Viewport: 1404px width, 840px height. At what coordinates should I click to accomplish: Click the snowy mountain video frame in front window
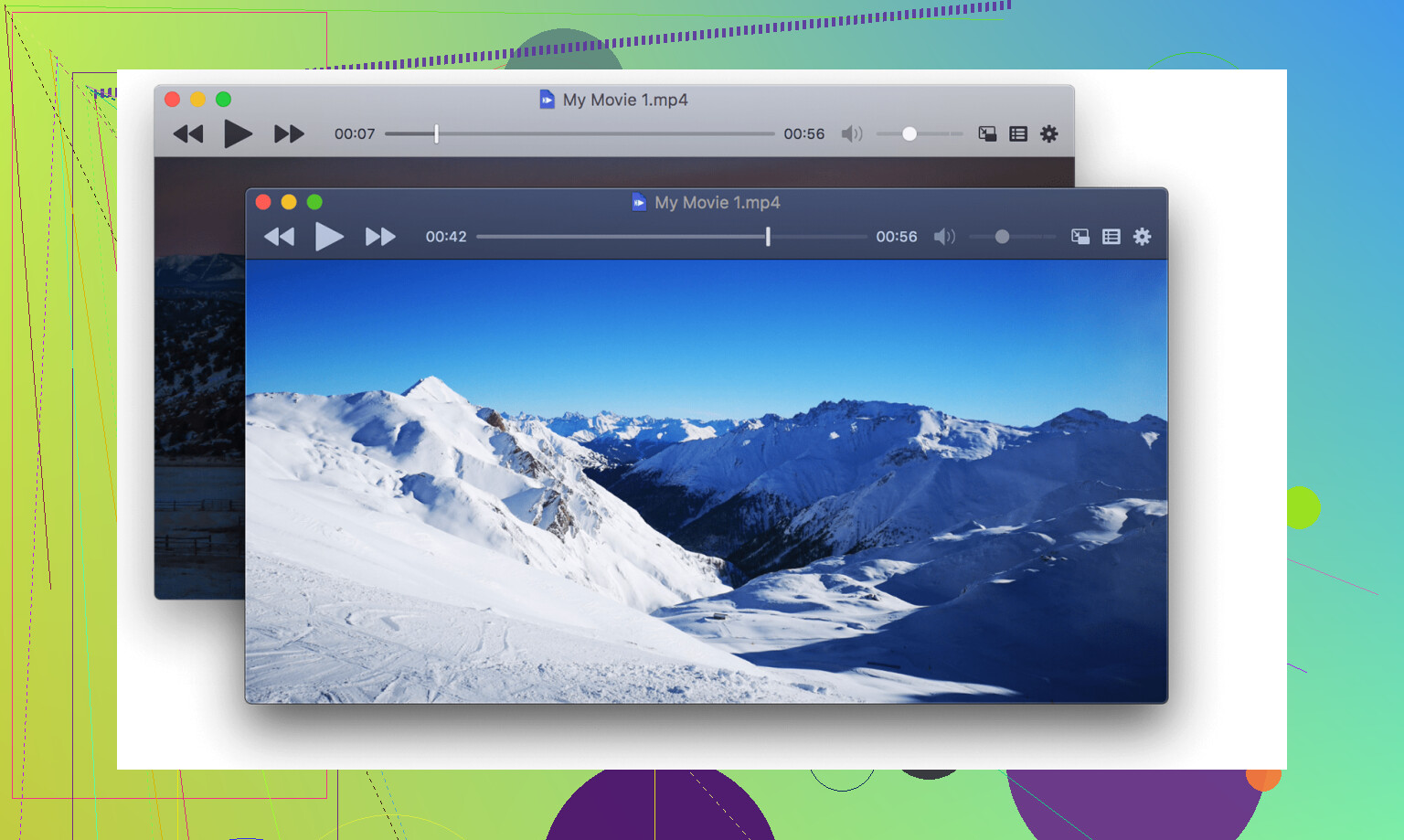coord(707,482)
